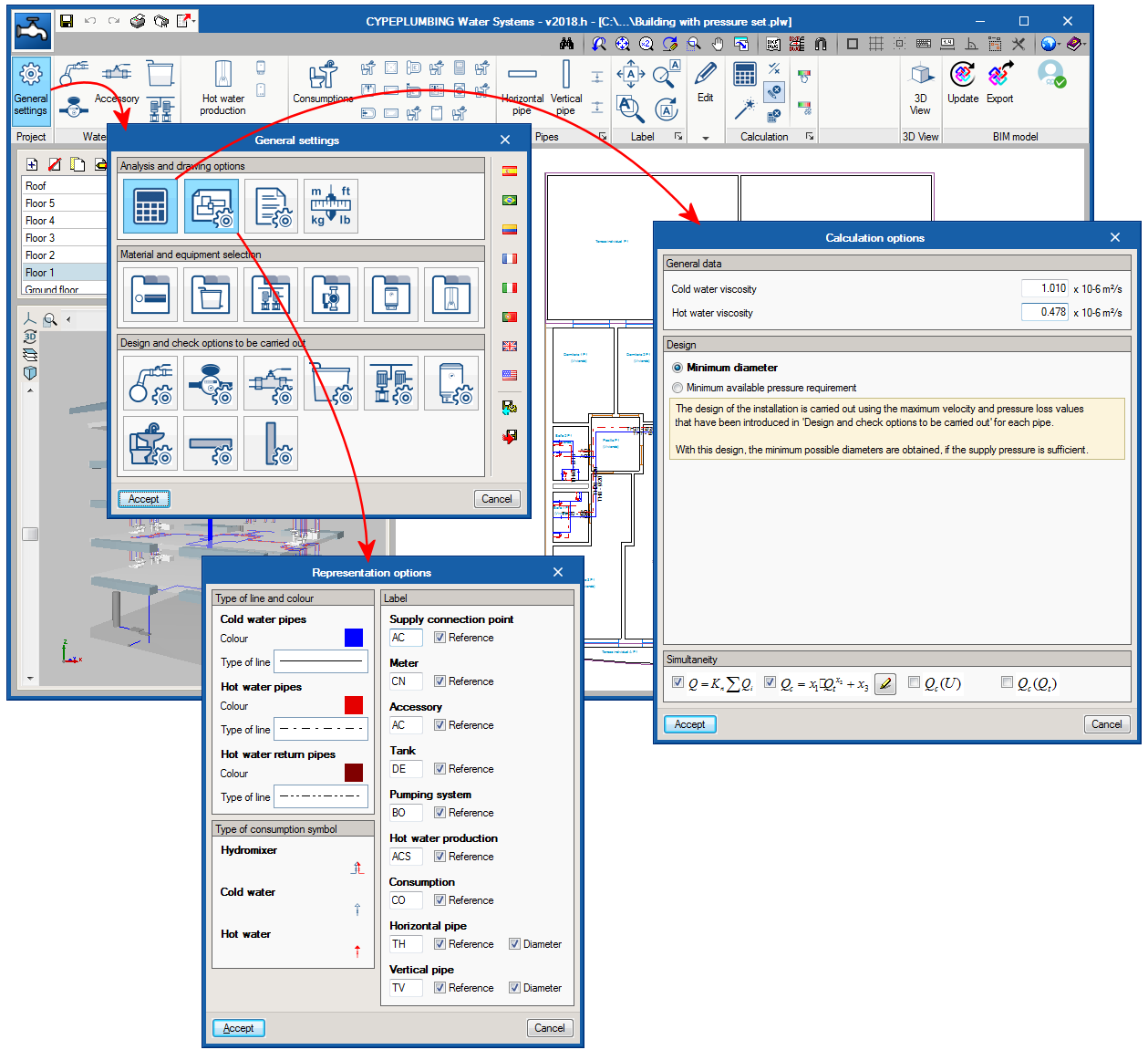Enable the Qc(U) simultaneity checkbox
Screen dimensions: 1148x1050
coord(914,682)
